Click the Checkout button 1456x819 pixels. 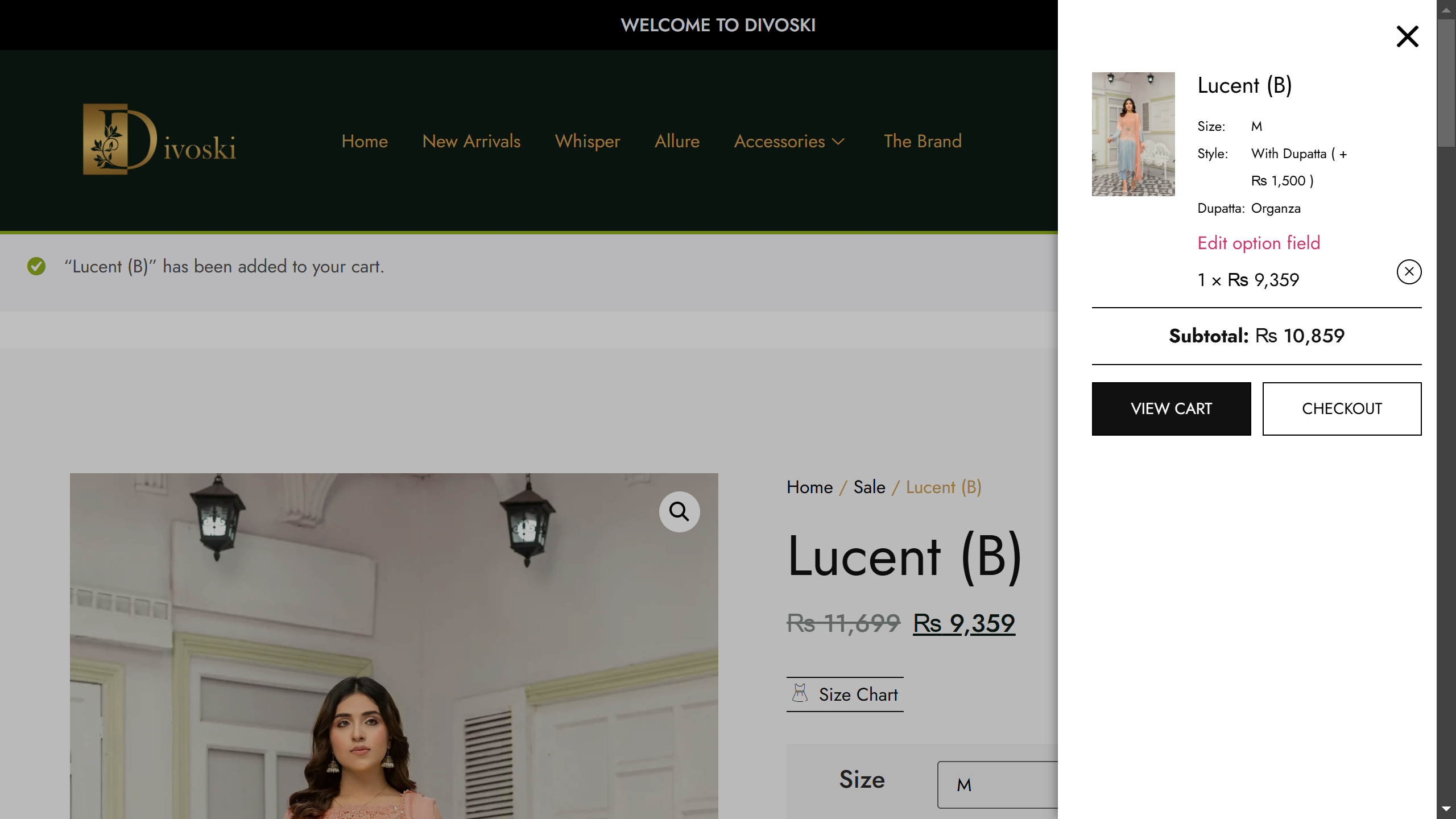[x=1342, y=409]
